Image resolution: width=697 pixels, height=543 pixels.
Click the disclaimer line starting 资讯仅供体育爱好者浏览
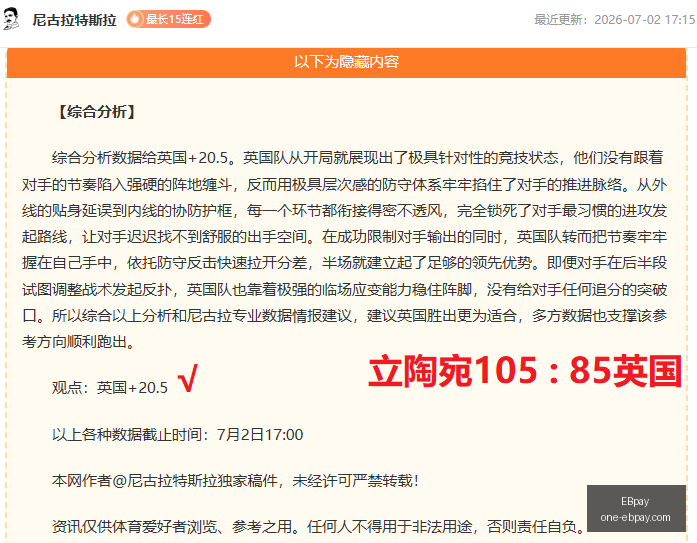coord(319,527)
